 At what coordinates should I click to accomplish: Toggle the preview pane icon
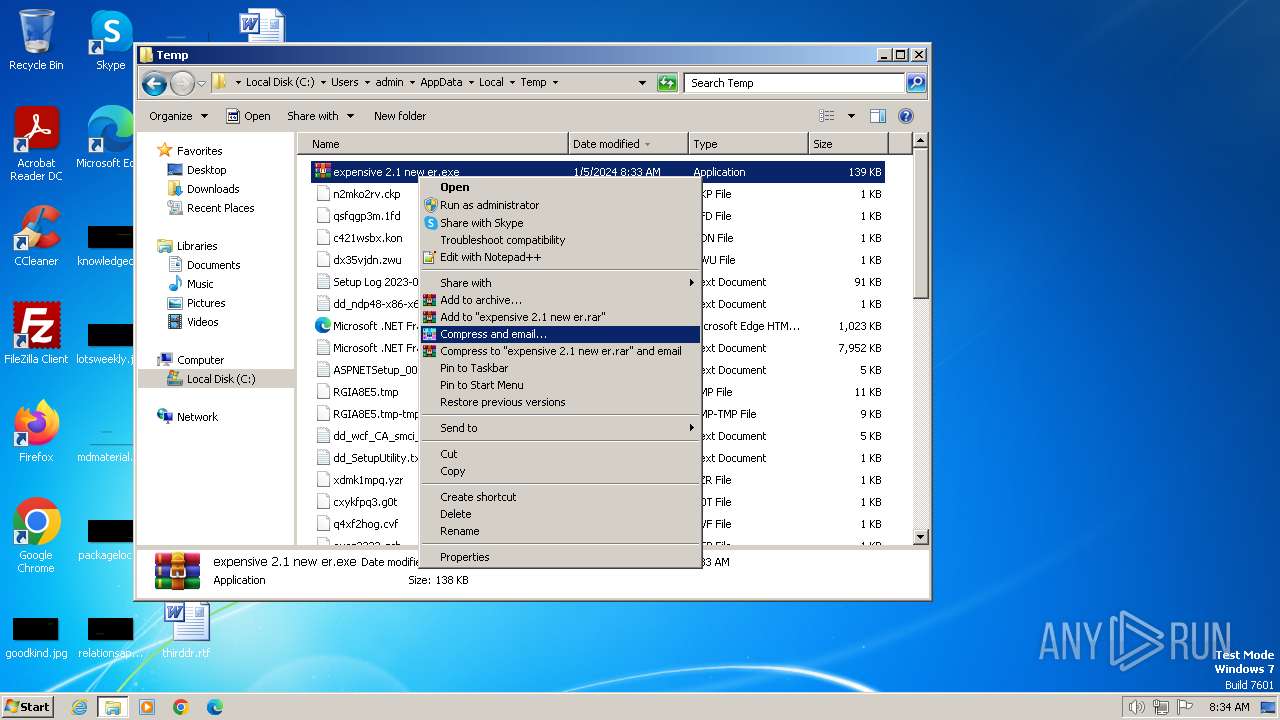point(877,116)
